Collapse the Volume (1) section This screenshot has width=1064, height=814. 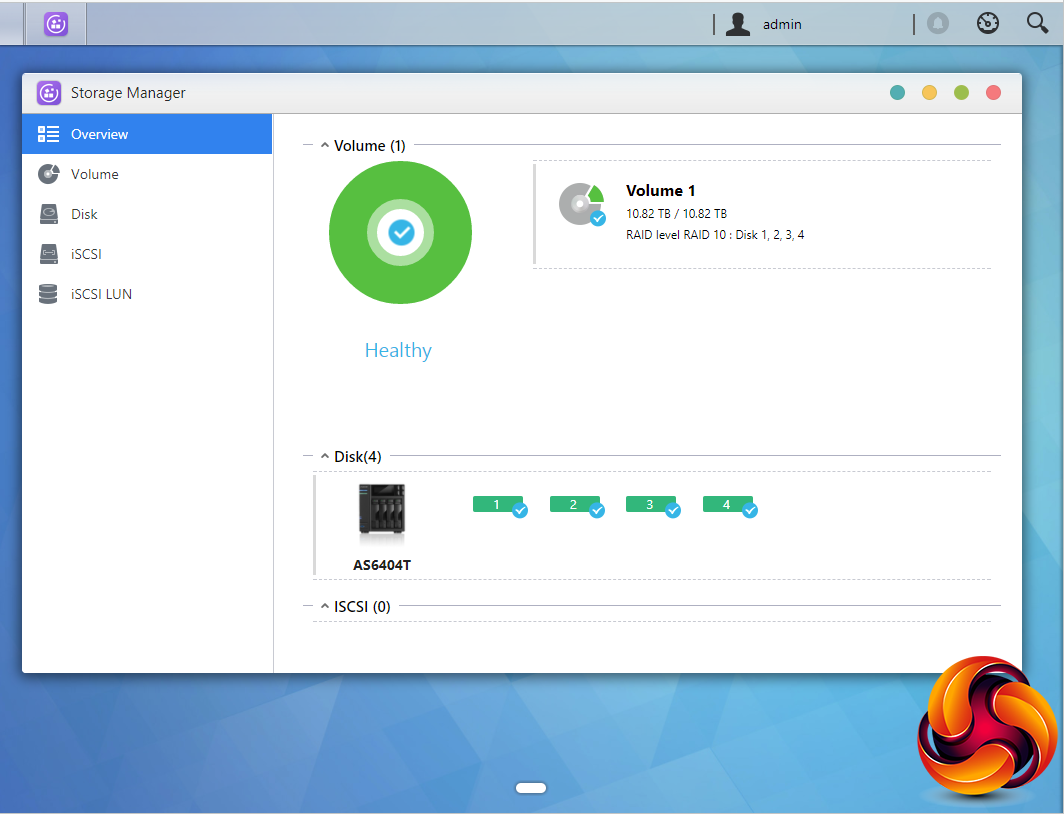click(x=325, y=145)
